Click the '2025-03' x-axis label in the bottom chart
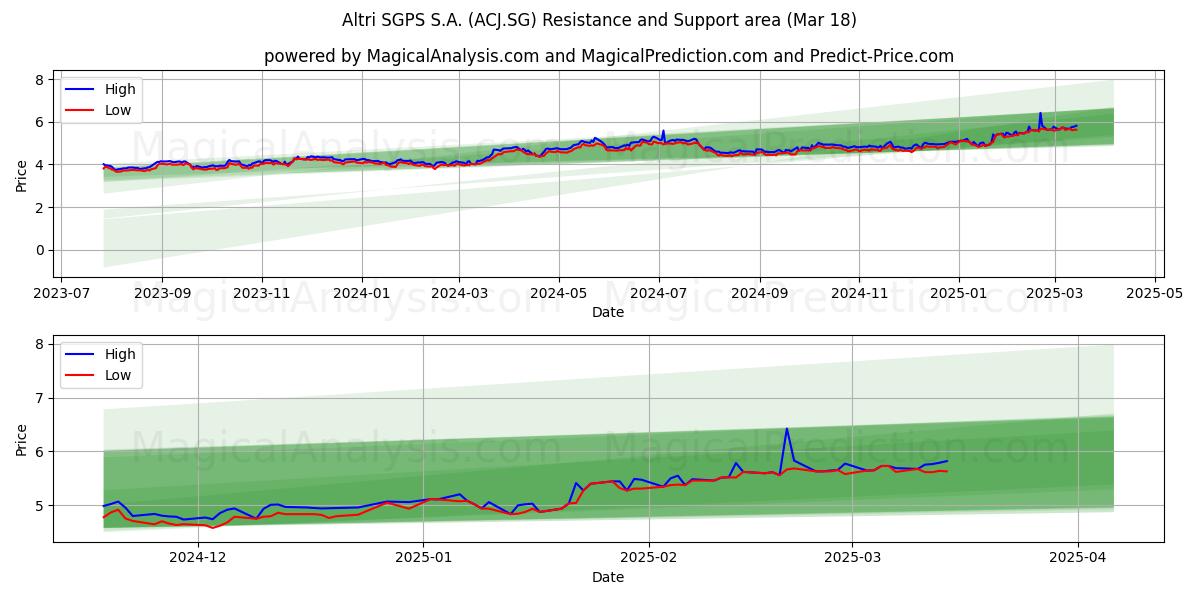The height and width of the screenshot is (600, 1200). tap(852, 559)
